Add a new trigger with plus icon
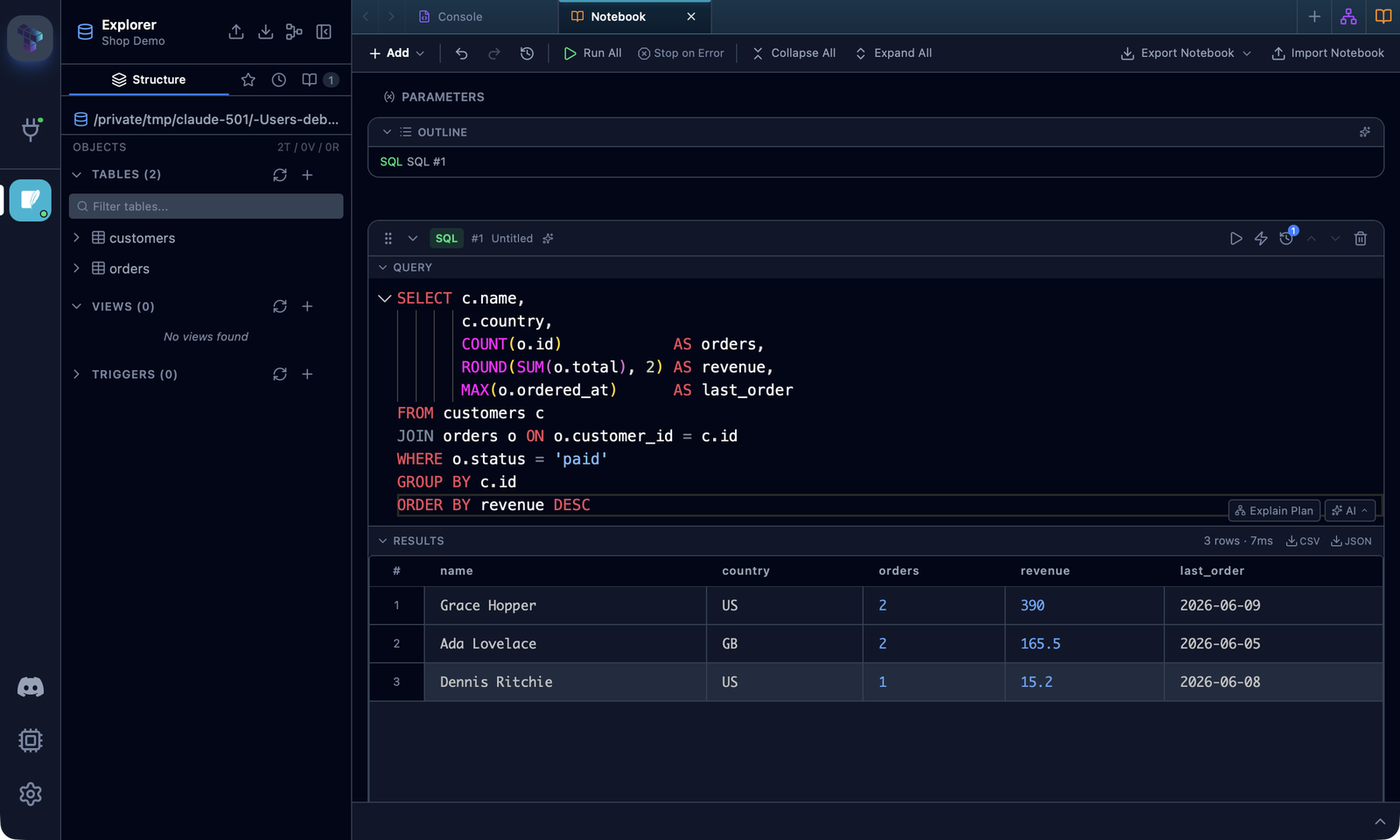This screenshot has width=1400, height=840. click(x=307, y=374)
